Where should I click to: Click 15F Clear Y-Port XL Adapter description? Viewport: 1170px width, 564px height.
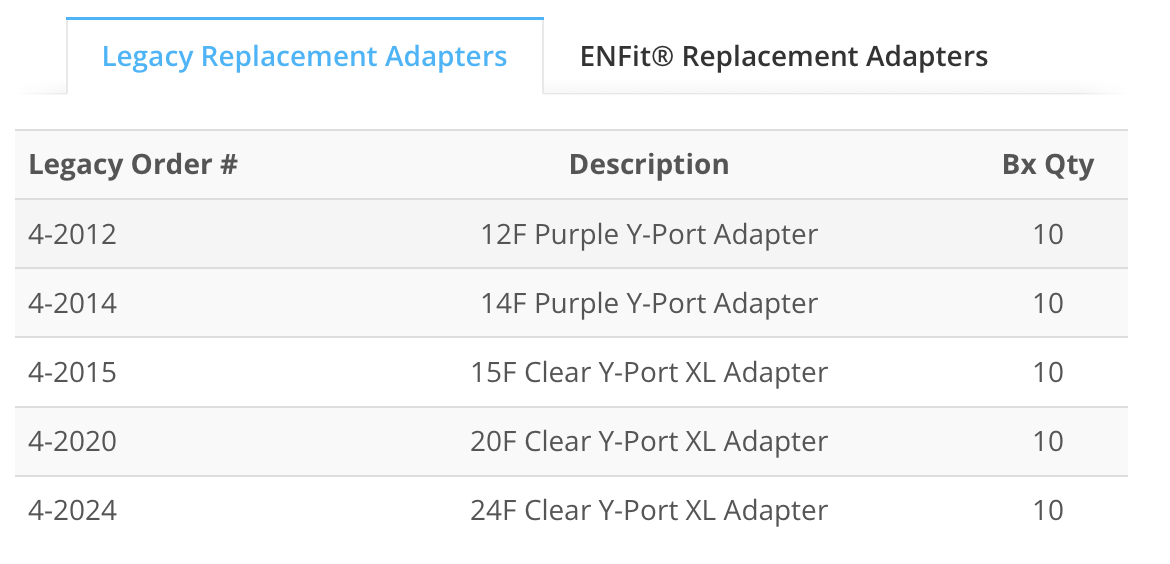pyautogui.click(x=649, y=372)
